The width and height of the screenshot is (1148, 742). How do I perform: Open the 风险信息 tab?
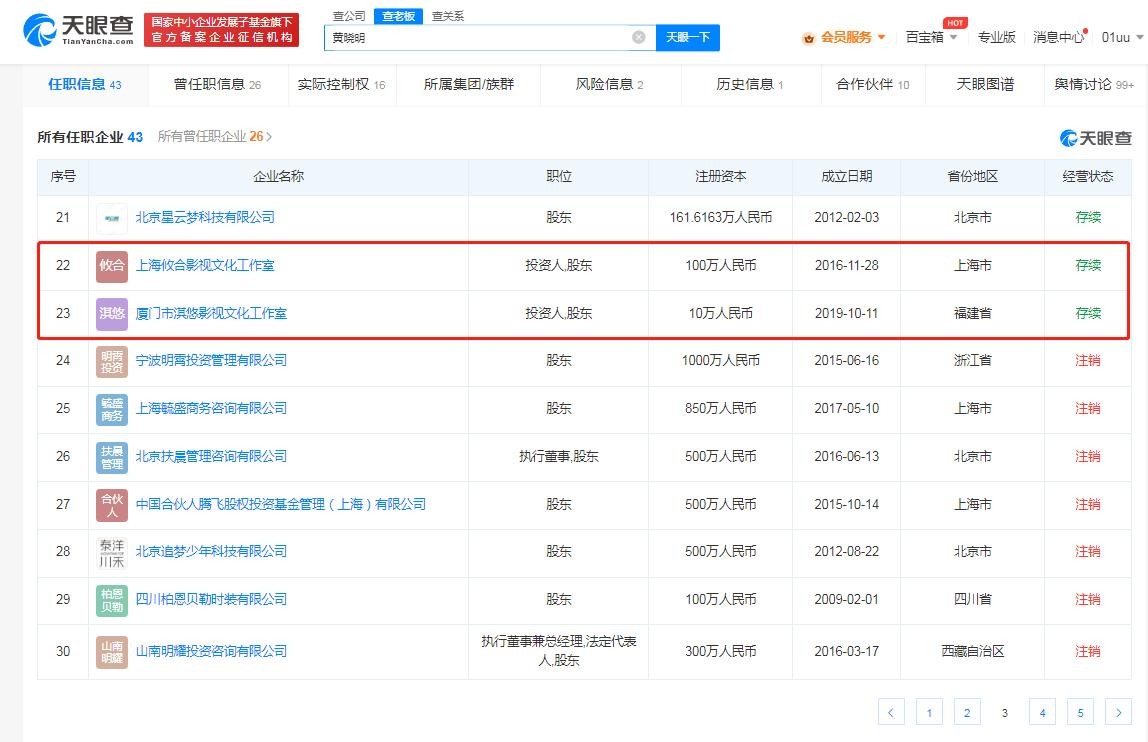tap(609, 85)
